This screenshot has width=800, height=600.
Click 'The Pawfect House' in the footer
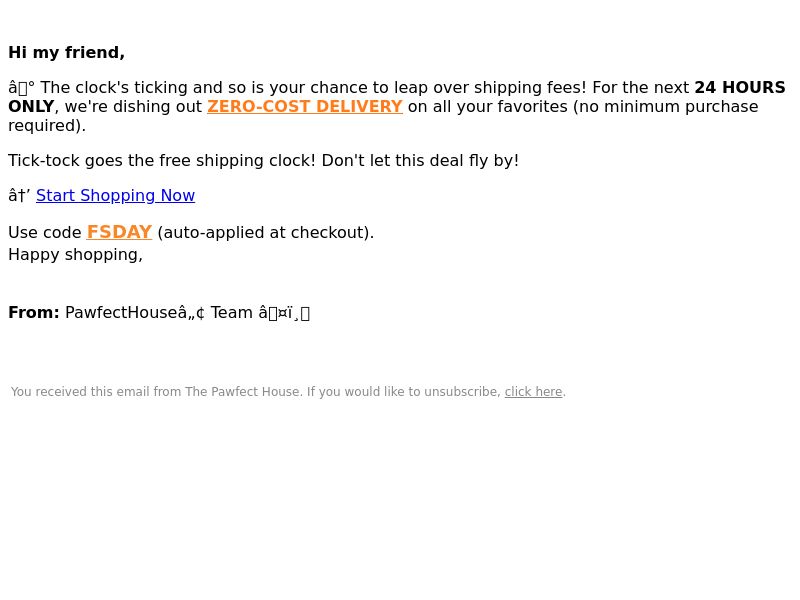tap(242, 392)
